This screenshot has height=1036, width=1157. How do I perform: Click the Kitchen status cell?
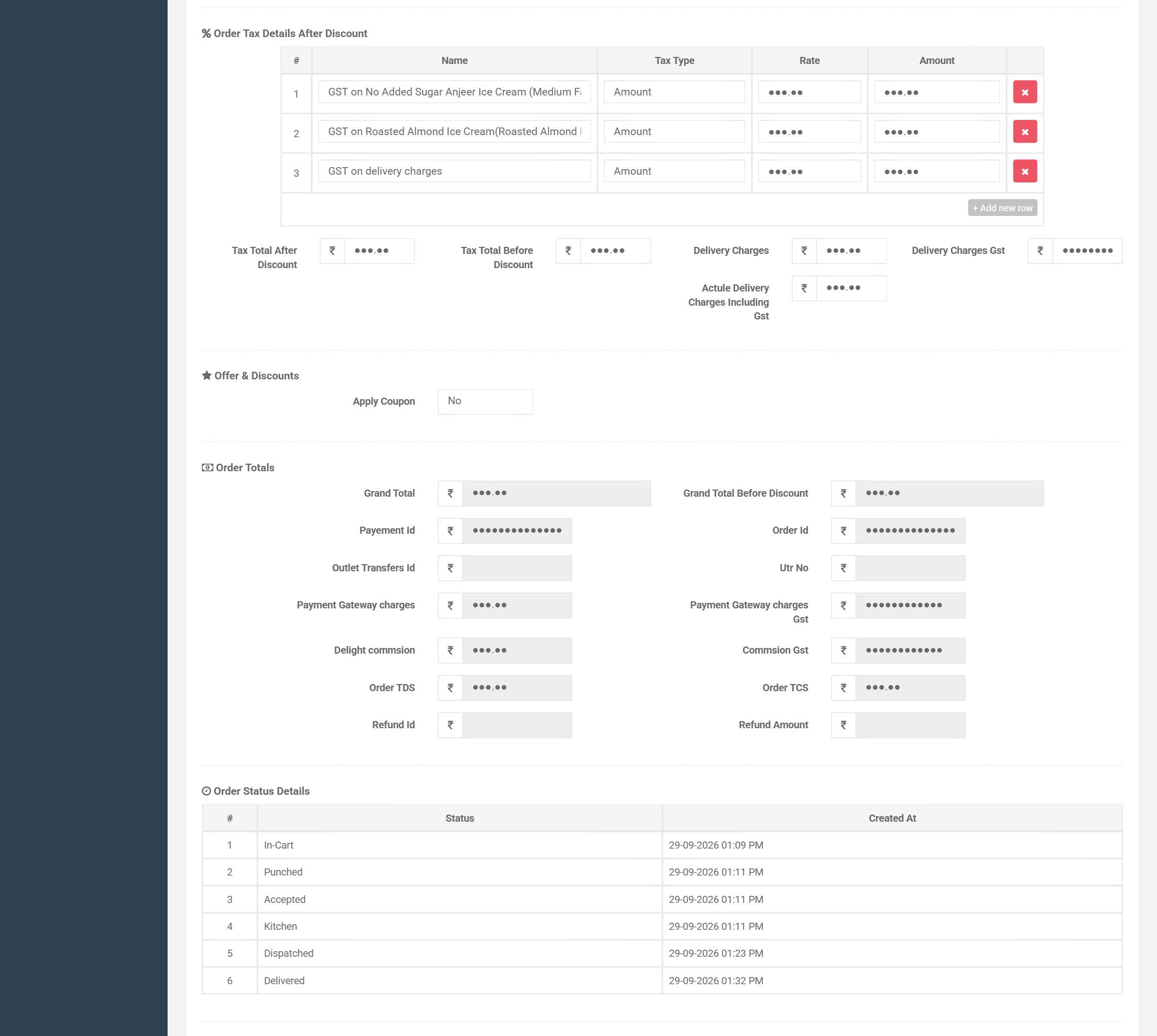459,927
